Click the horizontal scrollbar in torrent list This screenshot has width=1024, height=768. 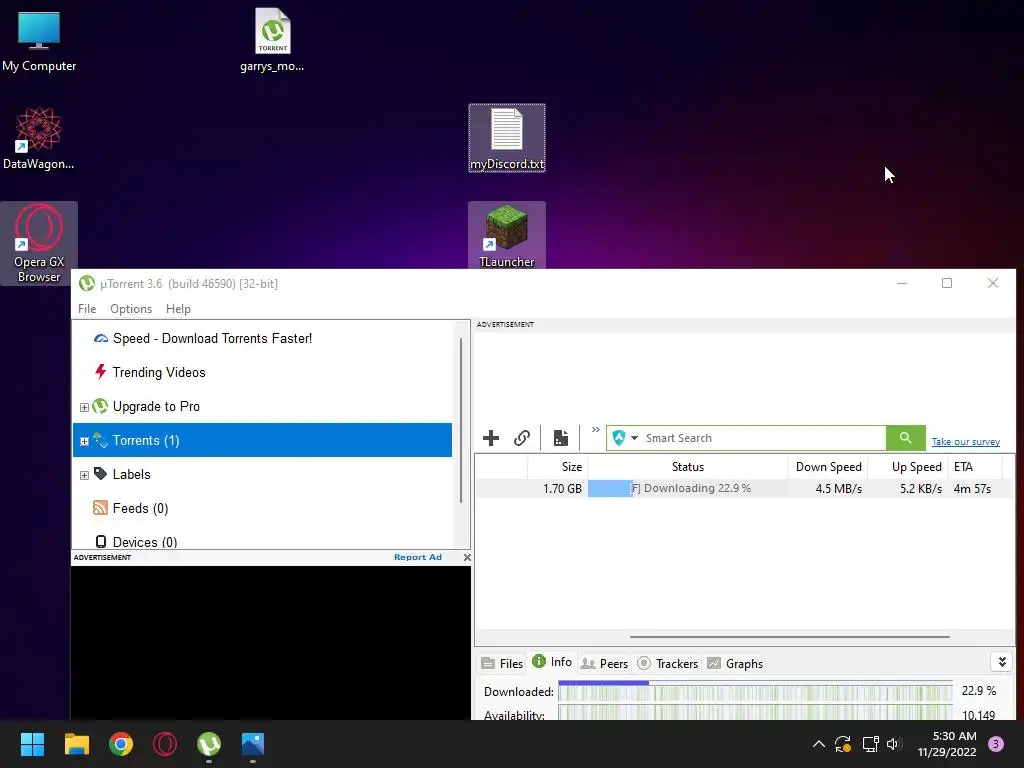tap(790, 637)
